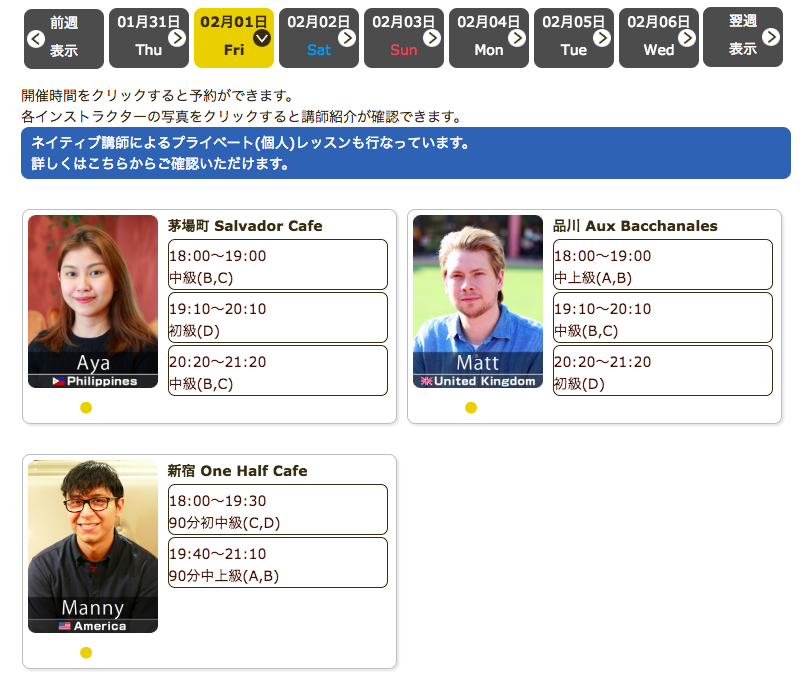Viewport: 804px width, 694px height.
Task: Reserve Manny's 19:40~21:10 90分中上級 slot
Action: tap(277, 563)
